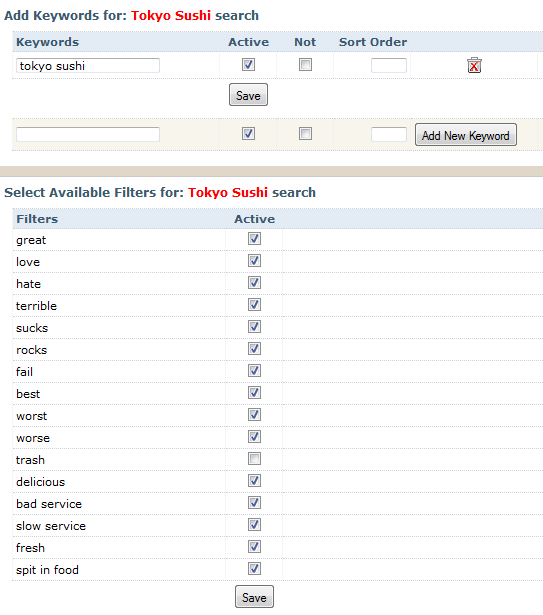Click the Save button under the keywords table
Screen dimensions: 543x615
pos(248,95)
